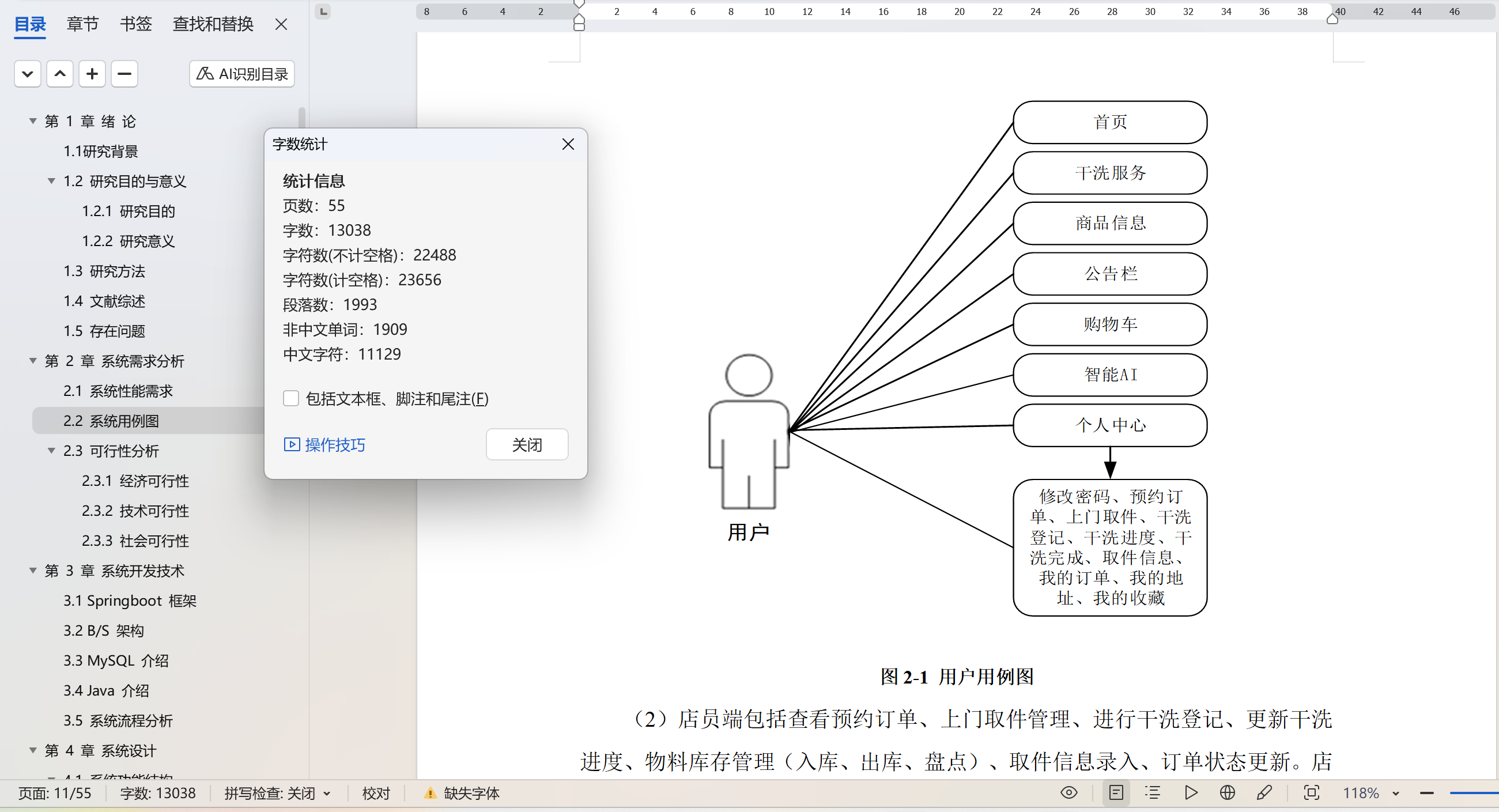Click the 关闭 button in word count dialog
The image size is (1499, 812).
point(527,445)
